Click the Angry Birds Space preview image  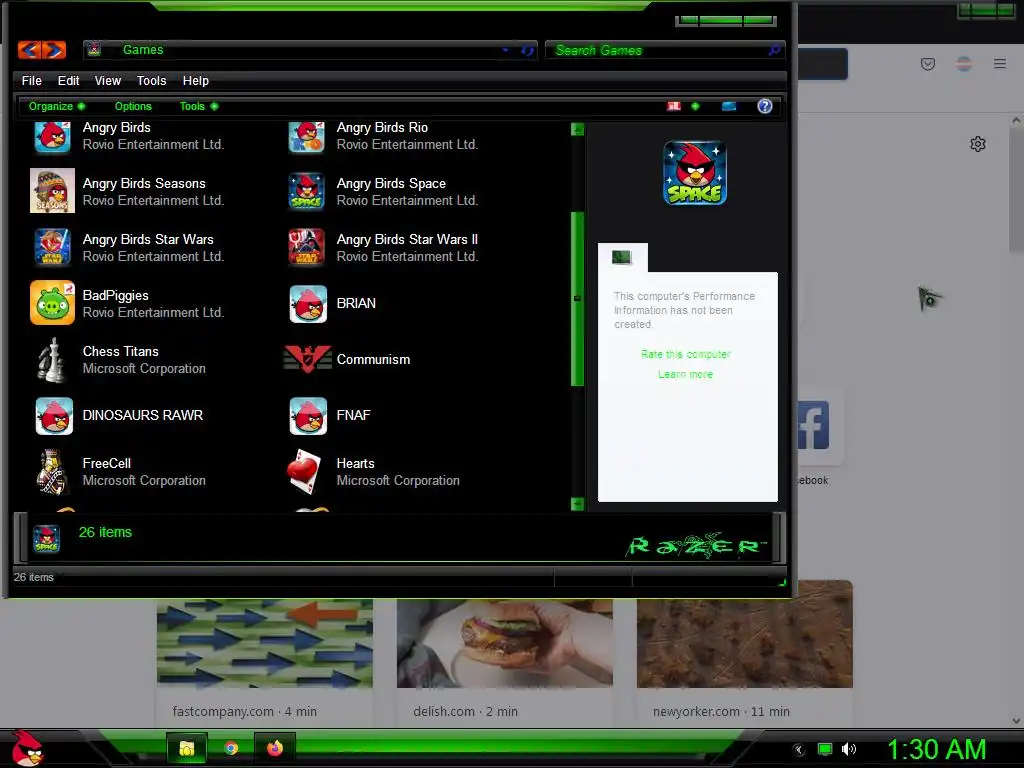coord(695,173)
